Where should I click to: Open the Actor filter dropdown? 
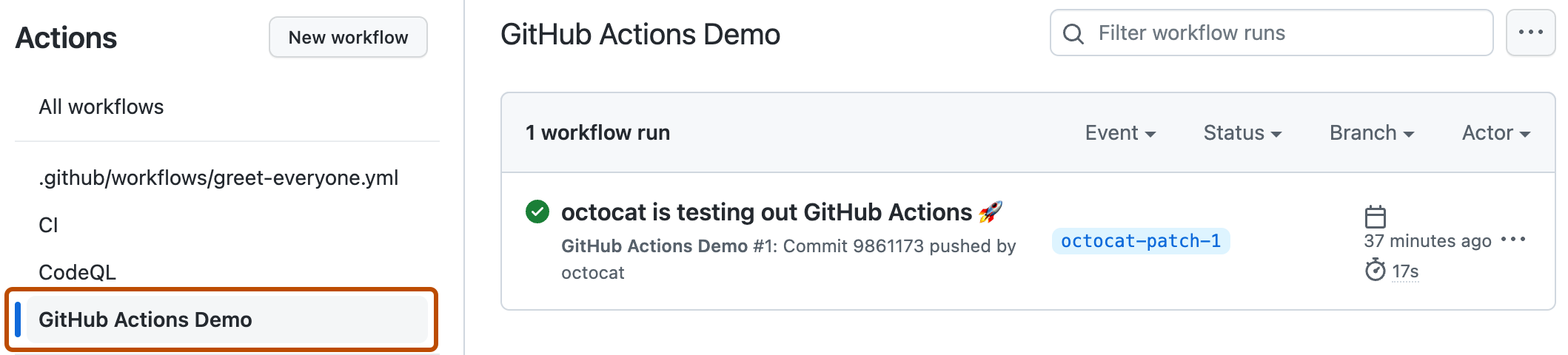click(1495, 133)
